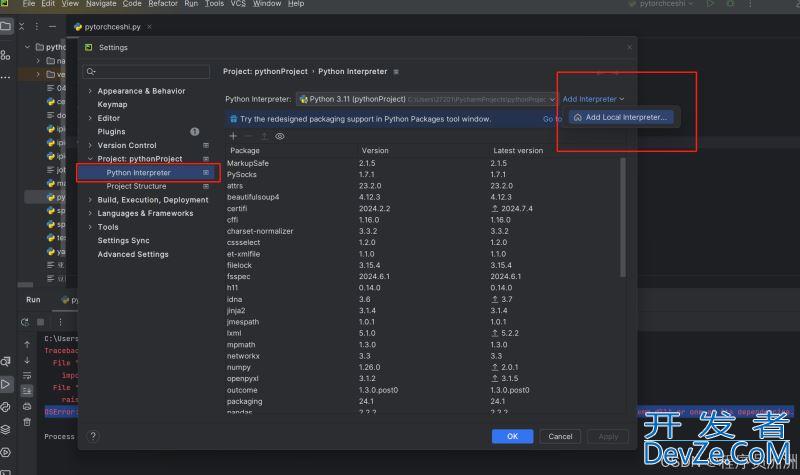Open the stacked layers tool window icon
This screenshot has height=475, width=800.
click(x=6, y=429)
